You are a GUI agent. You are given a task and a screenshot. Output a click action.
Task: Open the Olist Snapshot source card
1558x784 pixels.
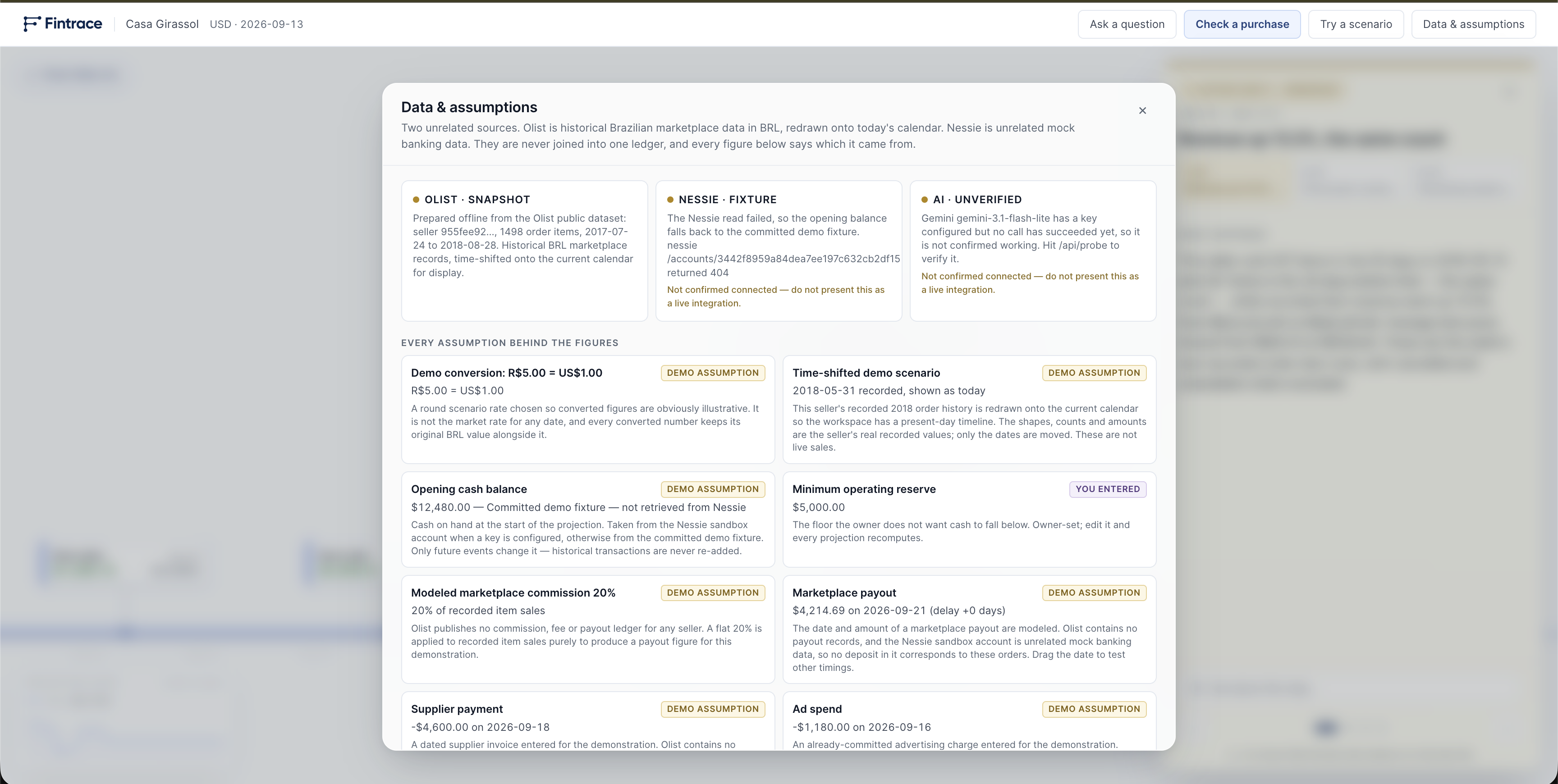coord(524,251)
